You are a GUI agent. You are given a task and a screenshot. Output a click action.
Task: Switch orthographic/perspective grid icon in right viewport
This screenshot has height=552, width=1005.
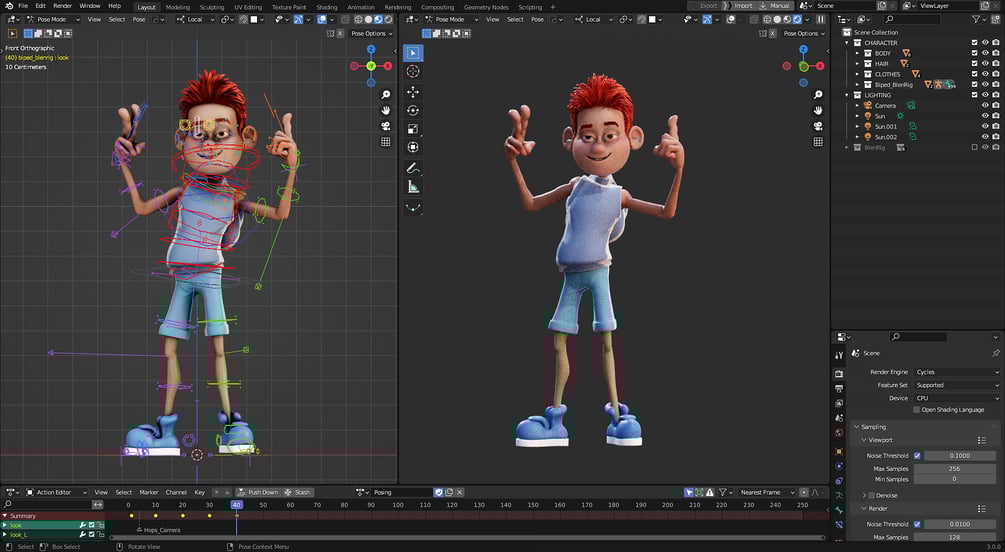click(x=818, y=142)
